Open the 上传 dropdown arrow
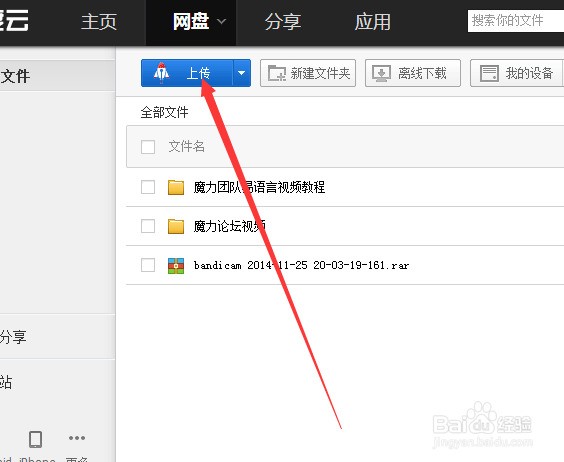 (242, 73)
